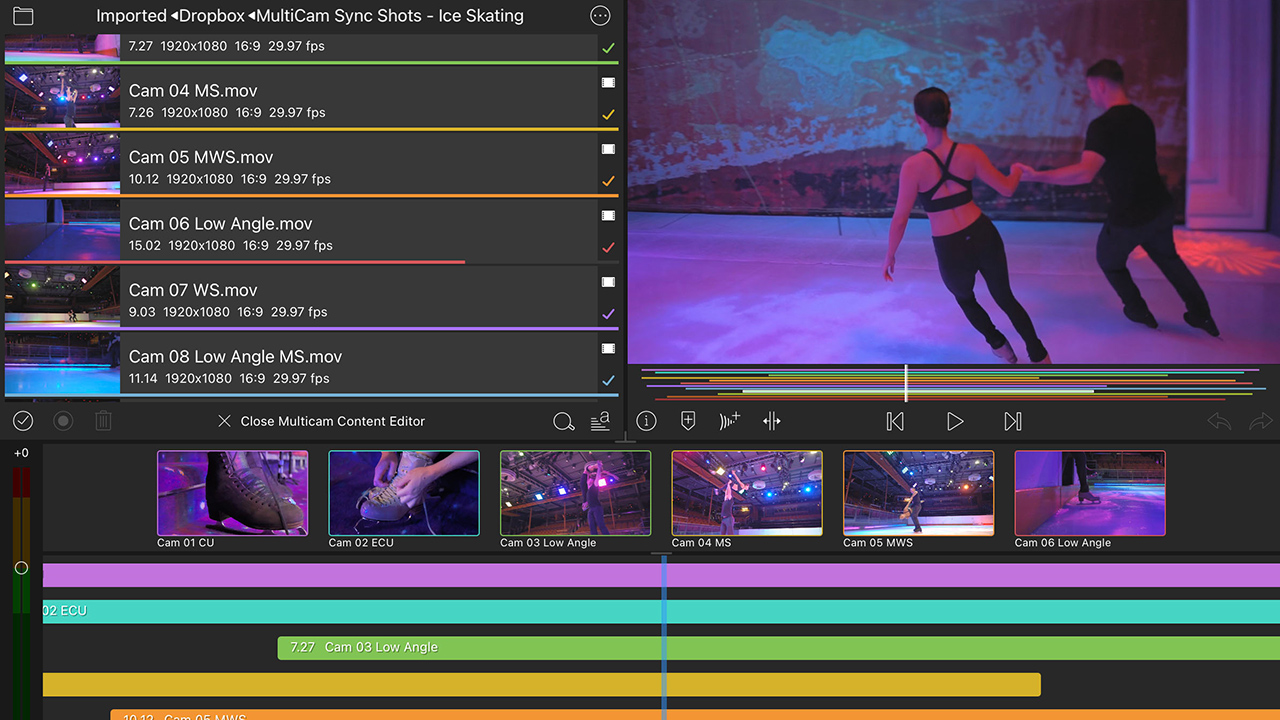Click the Cam 06 Low Angle.mov library thumbnail
This screenshot has width=1280, height=720.
coord(62,231)
